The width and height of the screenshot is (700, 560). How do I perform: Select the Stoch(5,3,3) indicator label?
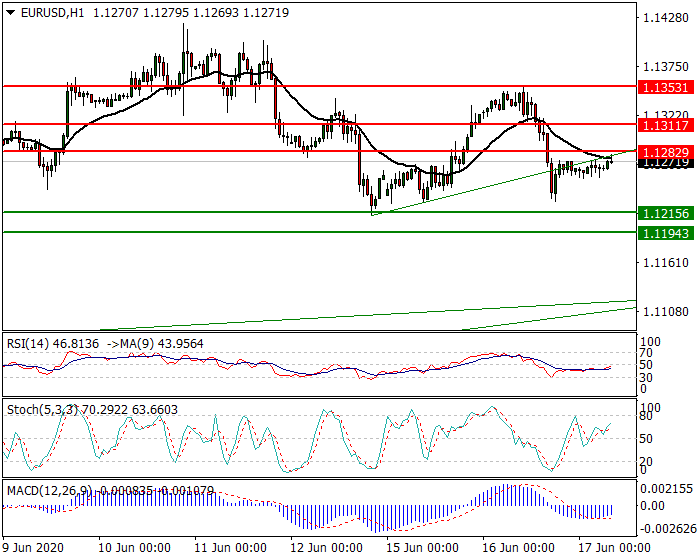[x=42, y=410]
